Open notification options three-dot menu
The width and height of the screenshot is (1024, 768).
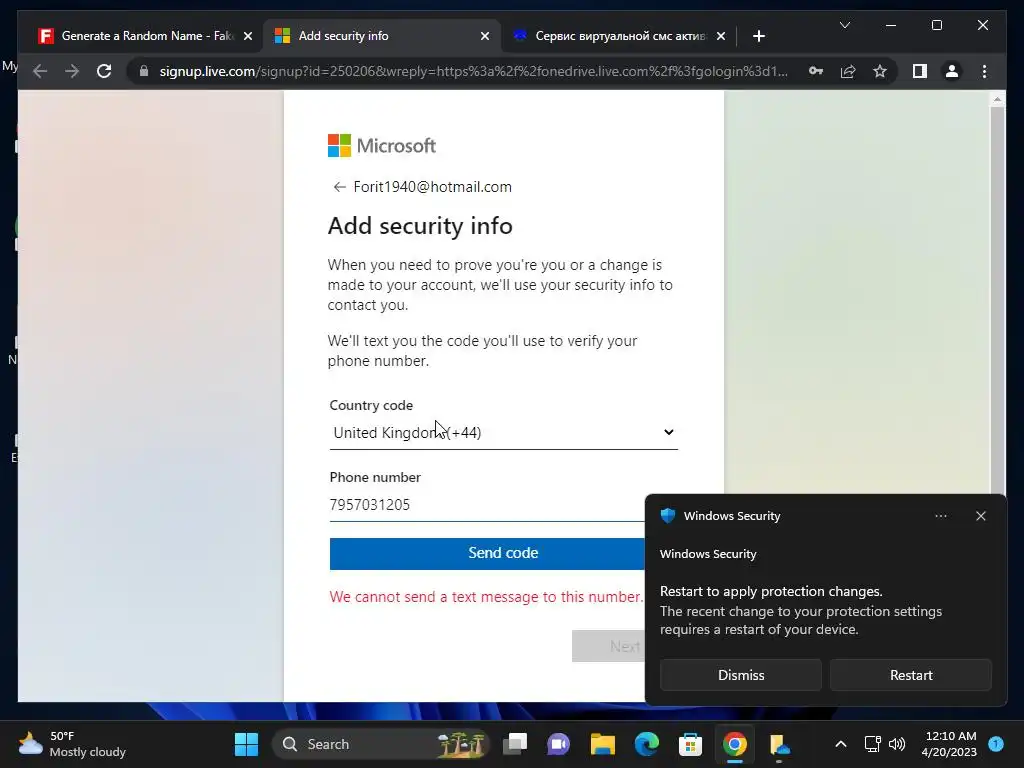point(940,516)
